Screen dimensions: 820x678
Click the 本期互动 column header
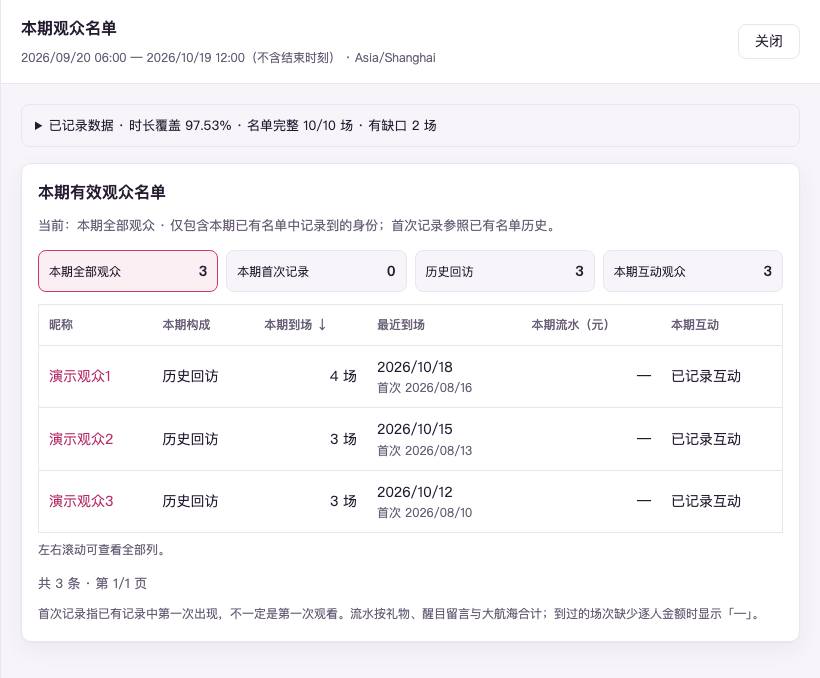(x=695, y=325)
